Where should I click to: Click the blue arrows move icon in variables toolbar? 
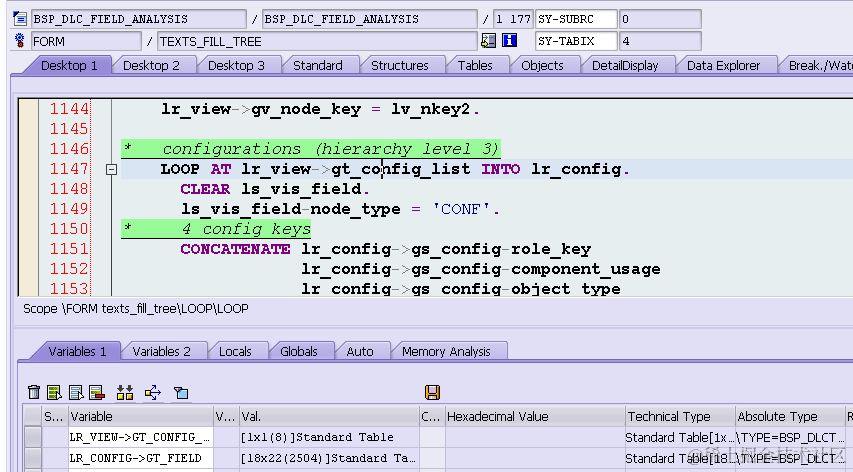click(x=153, y=392)
